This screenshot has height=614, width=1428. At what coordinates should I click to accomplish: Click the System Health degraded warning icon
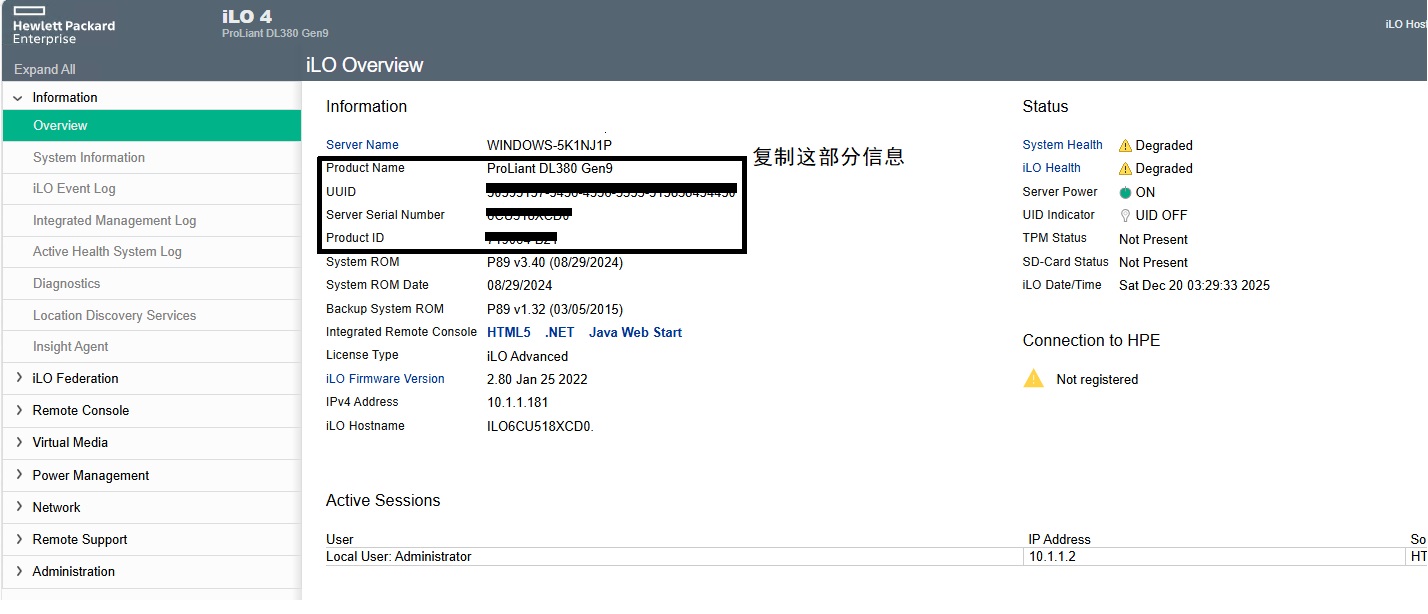point(1125,145)
